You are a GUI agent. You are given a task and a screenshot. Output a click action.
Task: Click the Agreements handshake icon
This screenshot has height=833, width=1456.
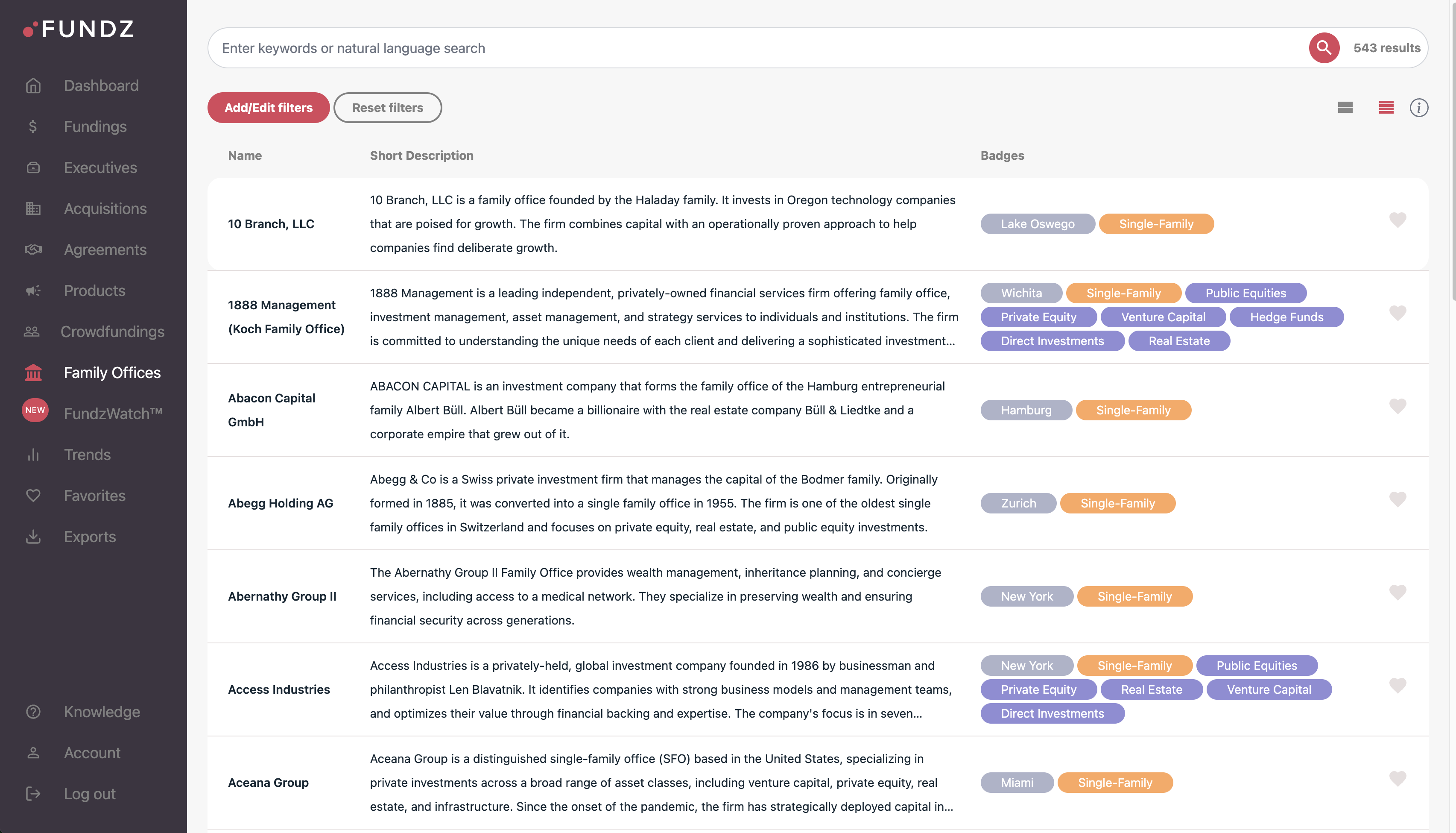[x=33, y=249]
